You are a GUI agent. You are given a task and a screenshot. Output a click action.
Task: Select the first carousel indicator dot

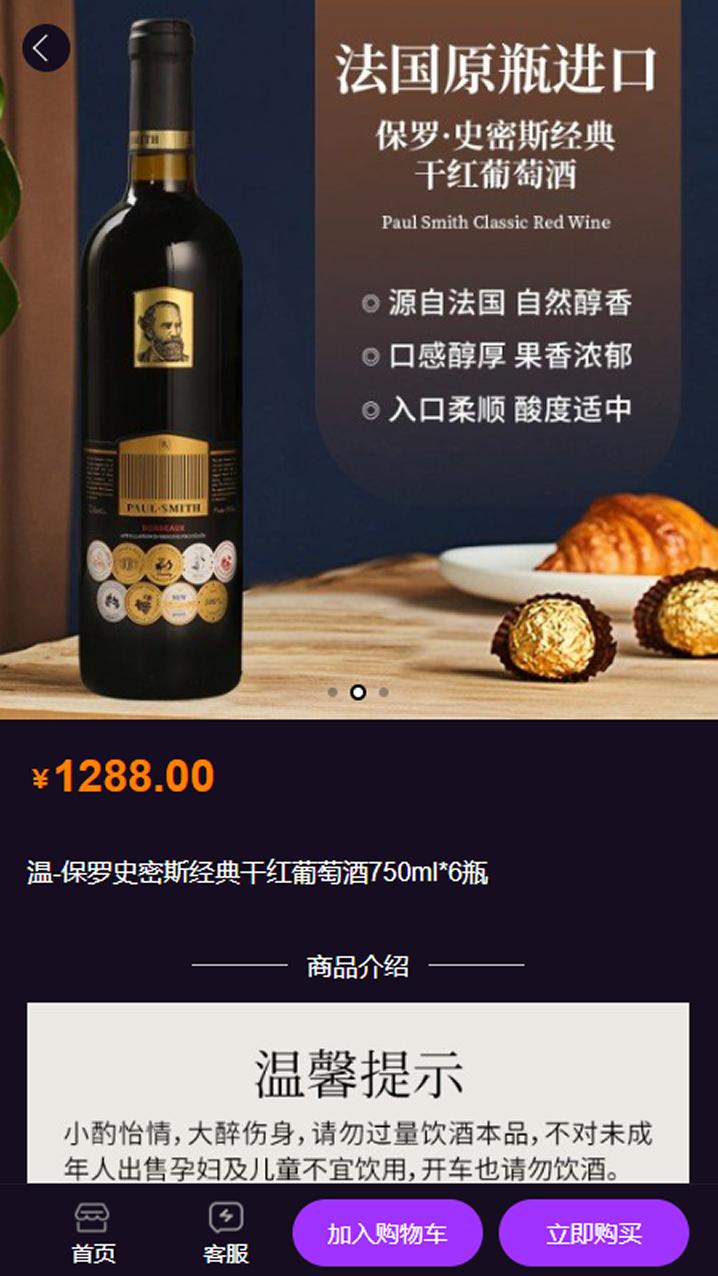click(332, 692)
